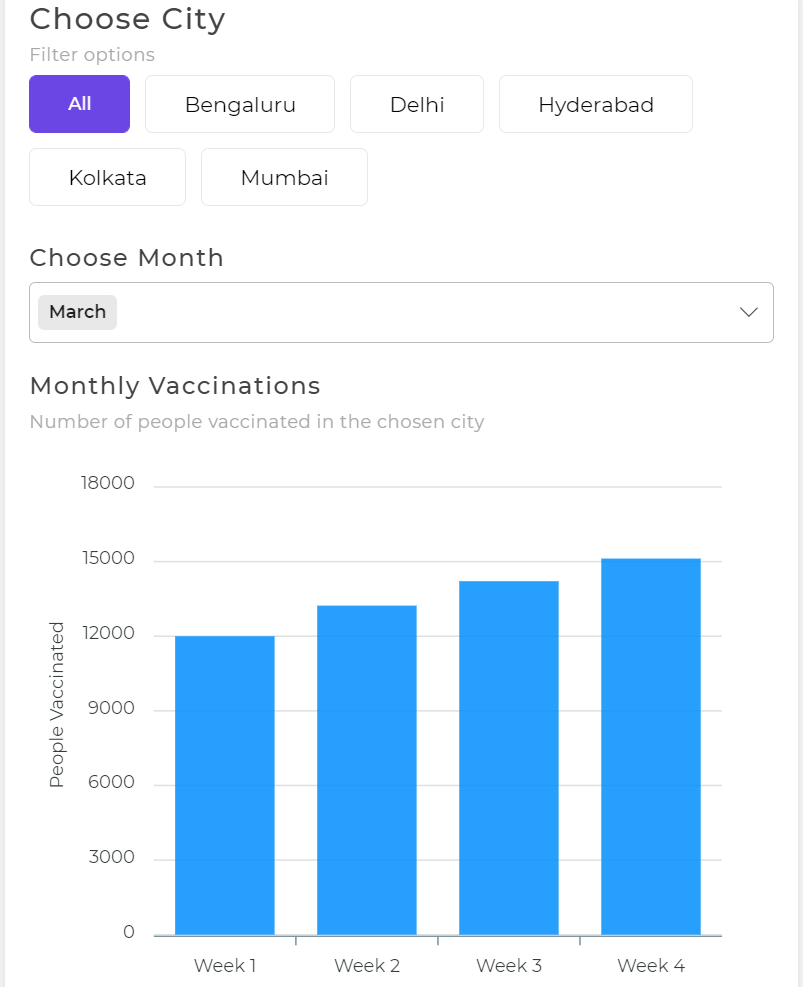The image size is (803, 987).
Task: Select the Week 3 bar
Action: [x=509, y=758]
